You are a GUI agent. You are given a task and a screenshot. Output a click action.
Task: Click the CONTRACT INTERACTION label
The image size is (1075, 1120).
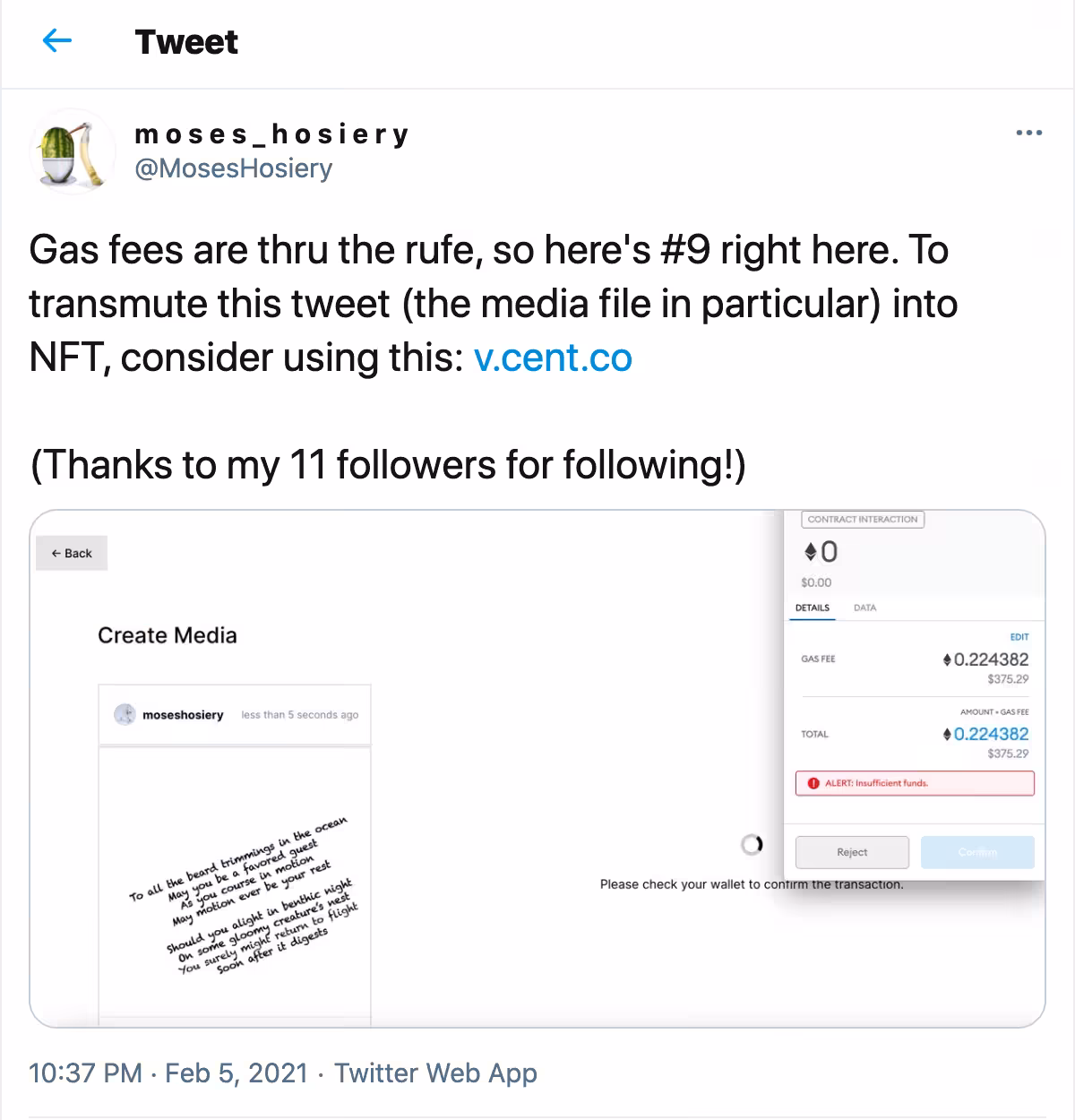click(862, 520)
